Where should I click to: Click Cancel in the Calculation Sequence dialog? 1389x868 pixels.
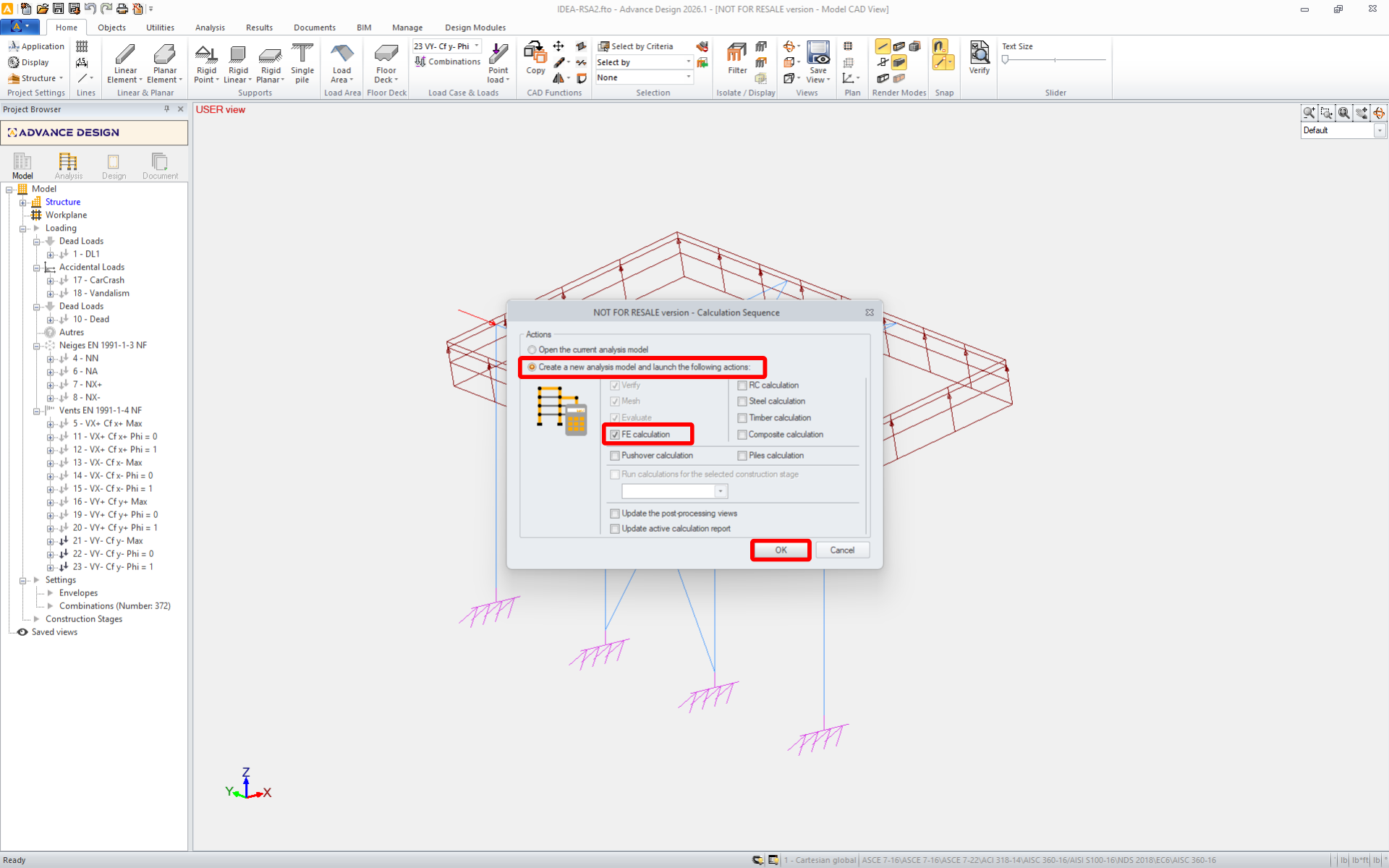[x=842, y=550]
